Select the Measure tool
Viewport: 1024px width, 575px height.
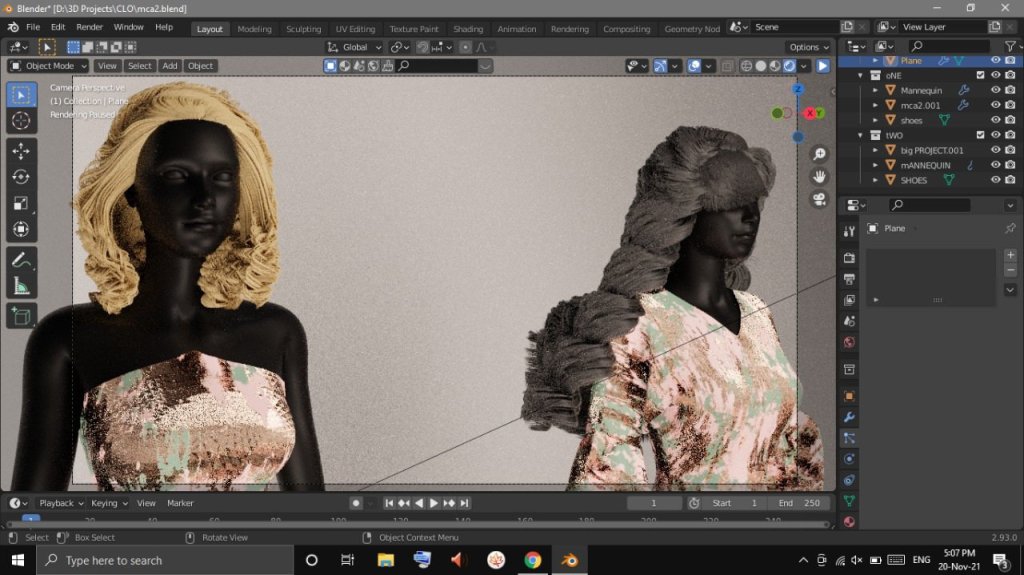tap(21, 286)
